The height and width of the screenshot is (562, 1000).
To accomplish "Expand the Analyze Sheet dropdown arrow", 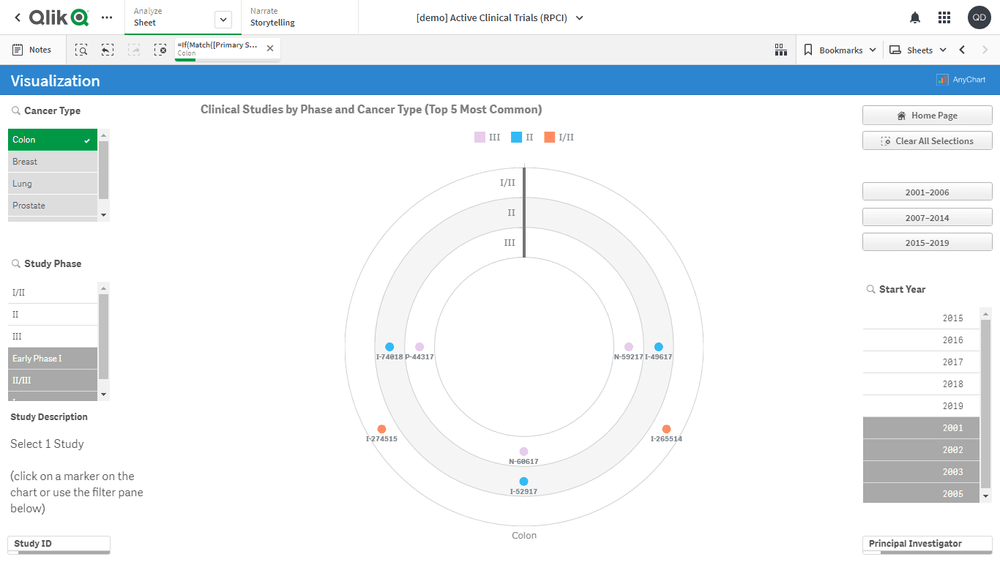I will click(x=222, y=19).
